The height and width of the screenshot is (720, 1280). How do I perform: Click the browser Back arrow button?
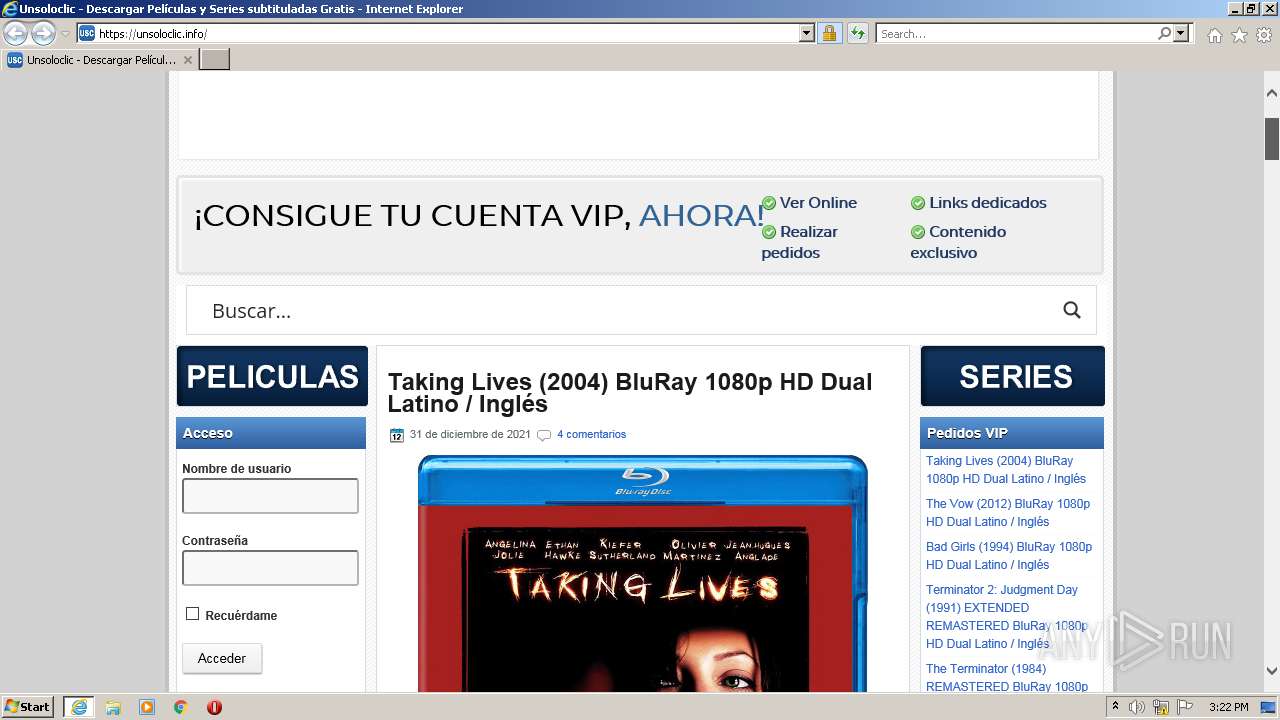(15, 33)
